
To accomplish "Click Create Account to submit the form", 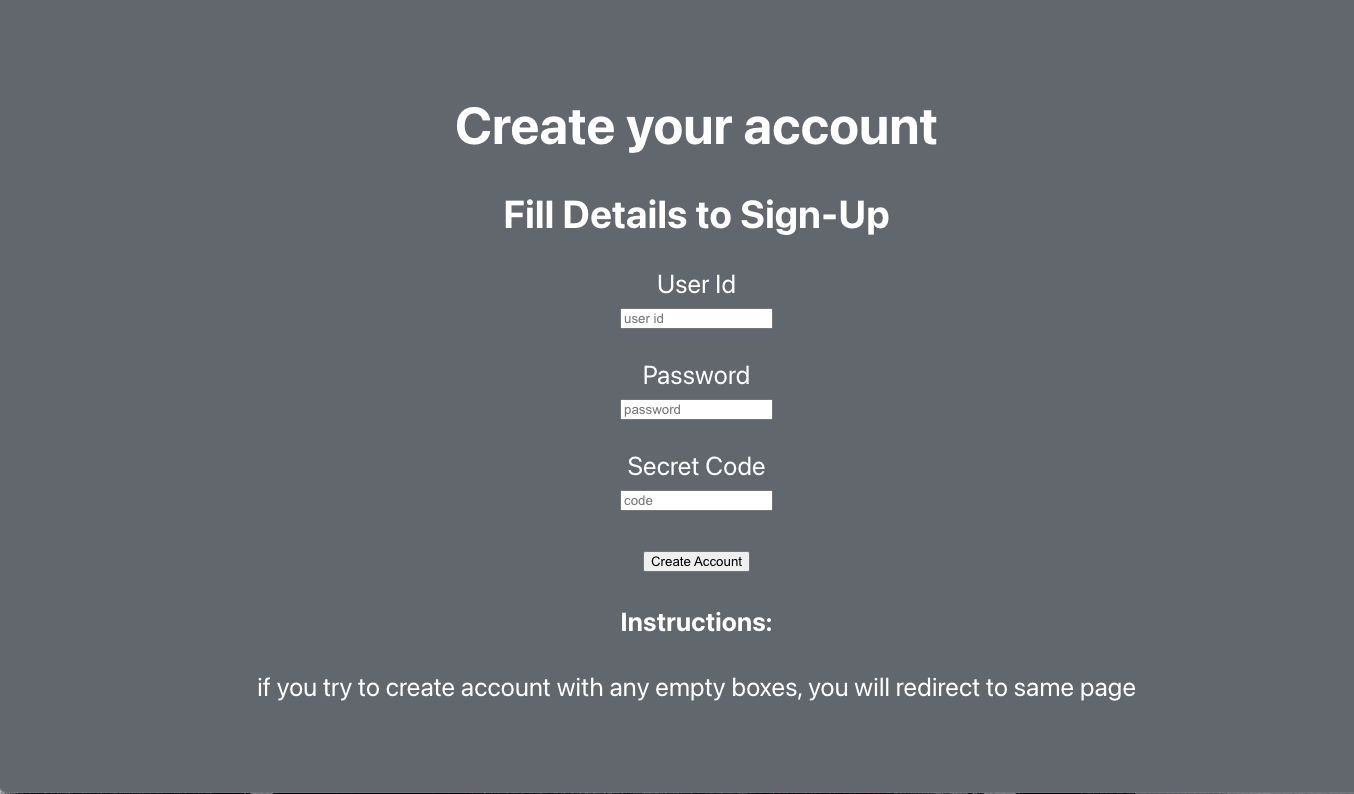I will 696,561.
